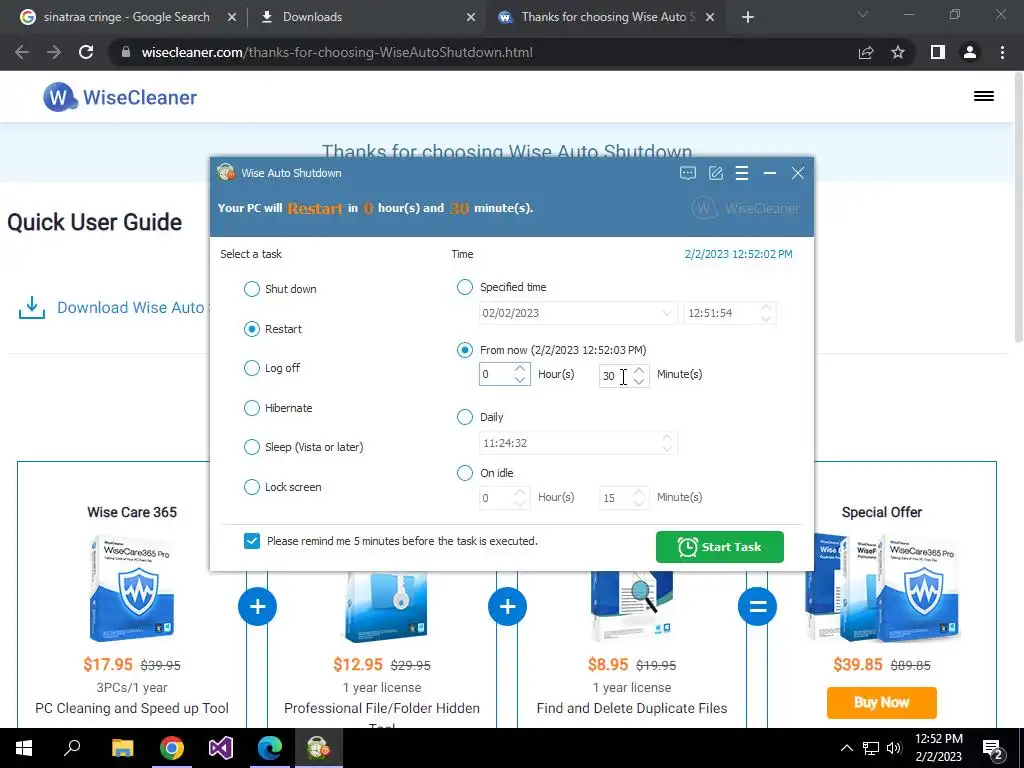The width and height of the screenshot is (1024, 768).
Task: Click the Wise Auto Shutdown app logo
Action: (226, 172)
